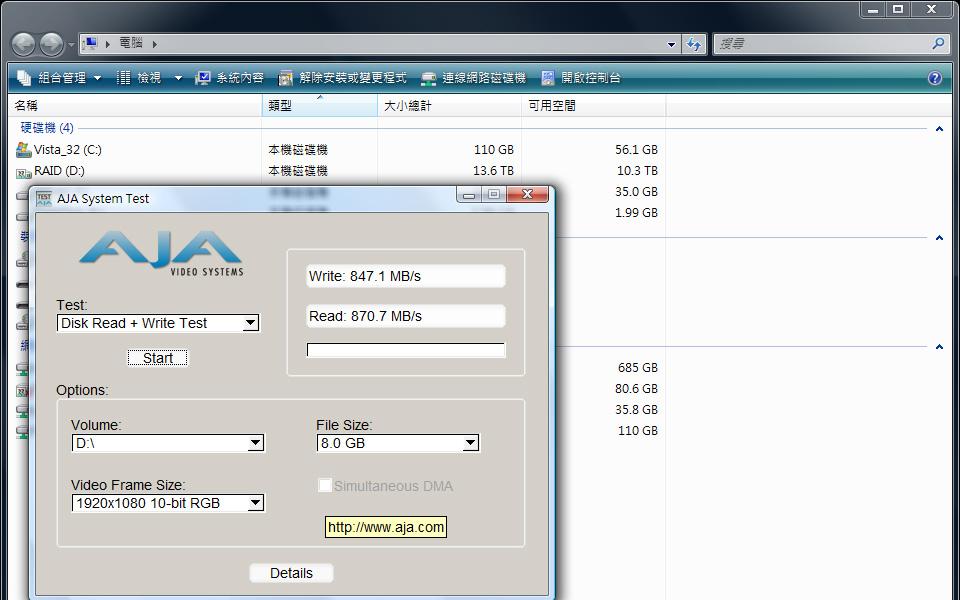This screenshot has width=960, height=600.
Task: Click the 1.99 GB free space value
Action: (636, 213)
